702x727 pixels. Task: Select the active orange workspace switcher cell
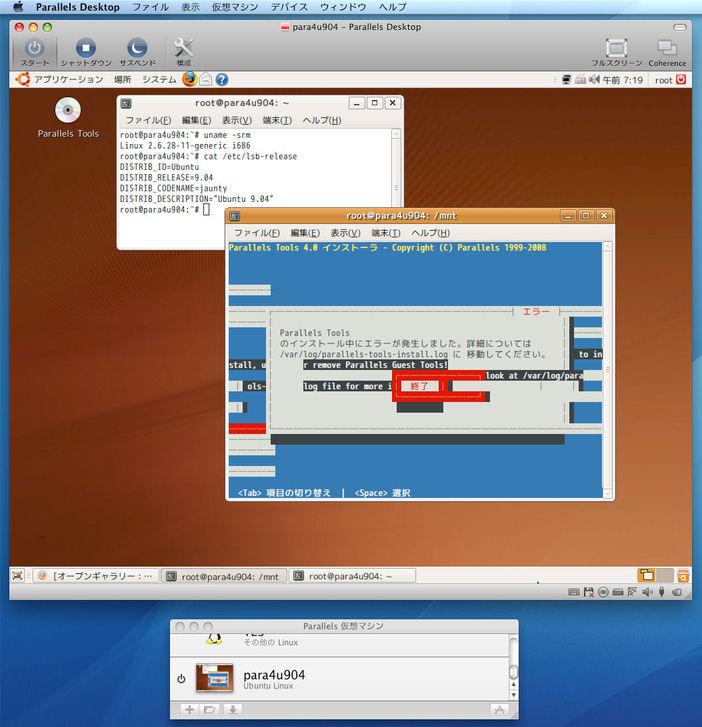pos(647,575)
